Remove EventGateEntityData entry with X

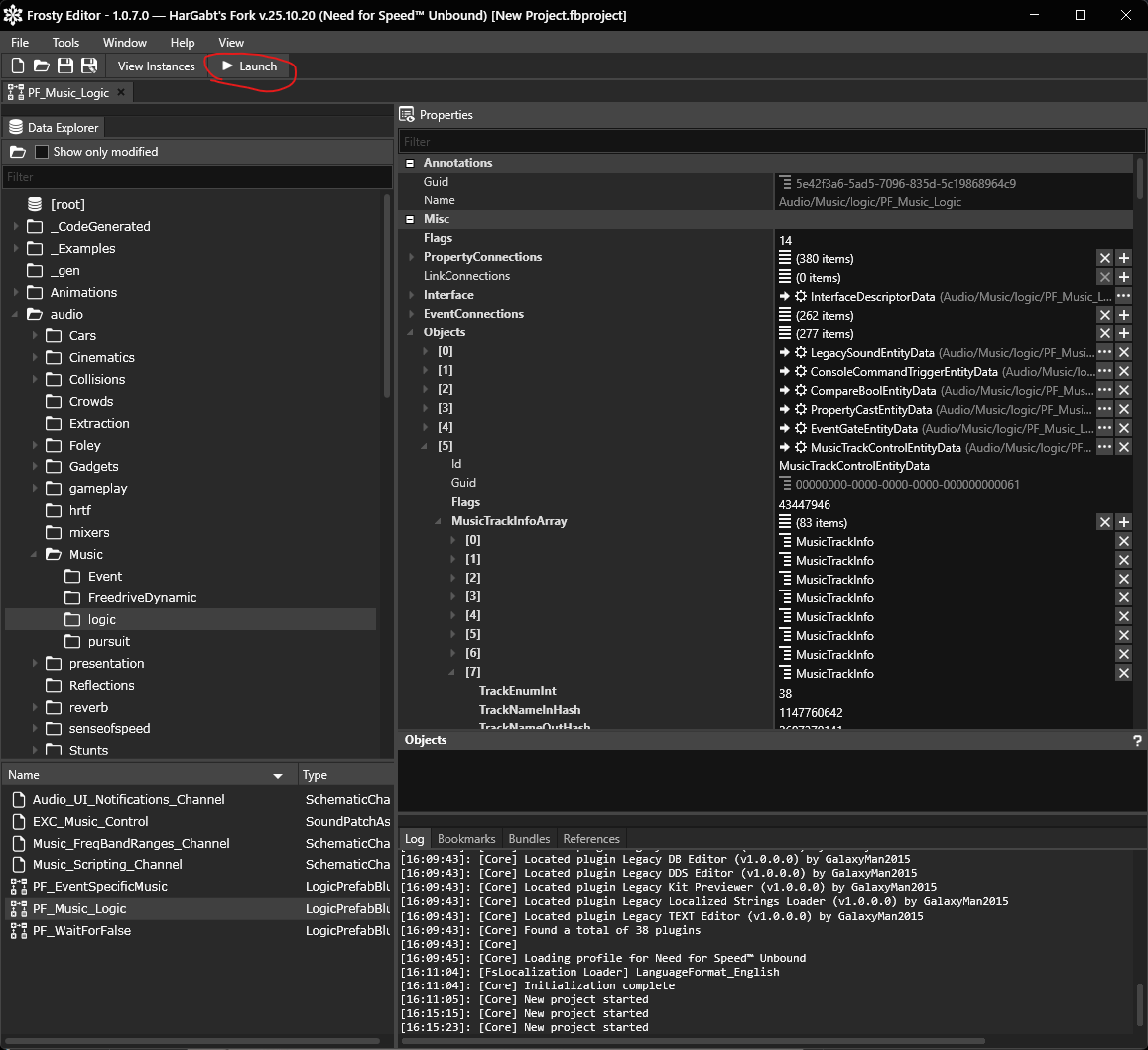click(1124, 428)
